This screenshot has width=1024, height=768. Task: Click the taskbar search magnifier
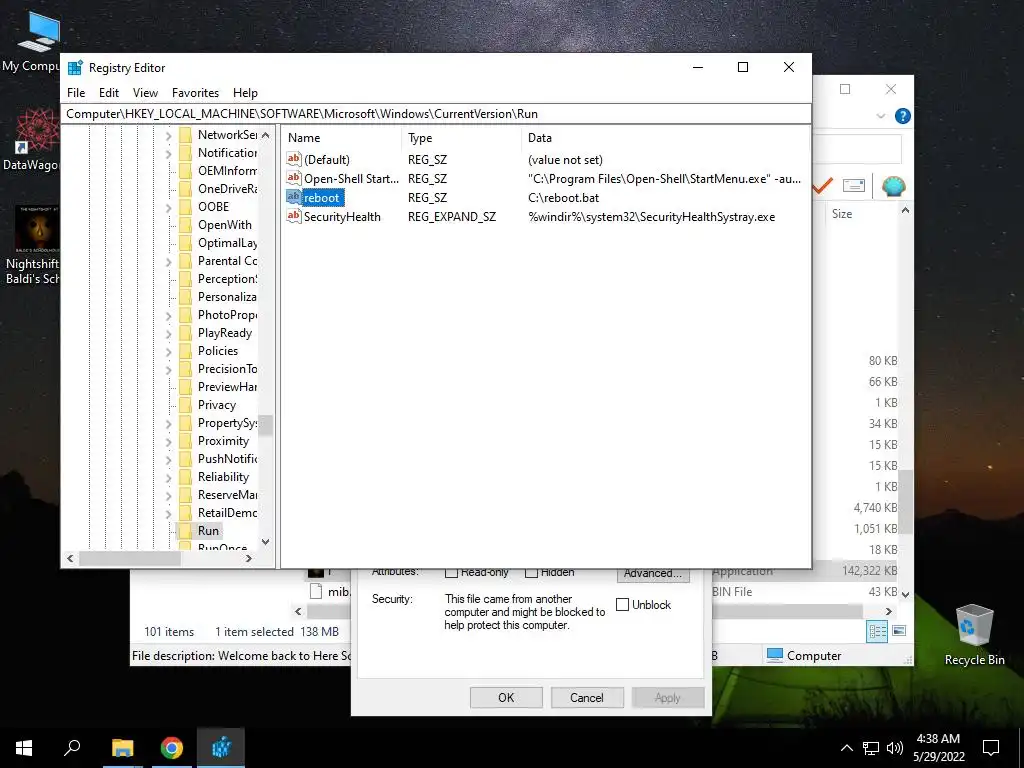click(72, 748)
